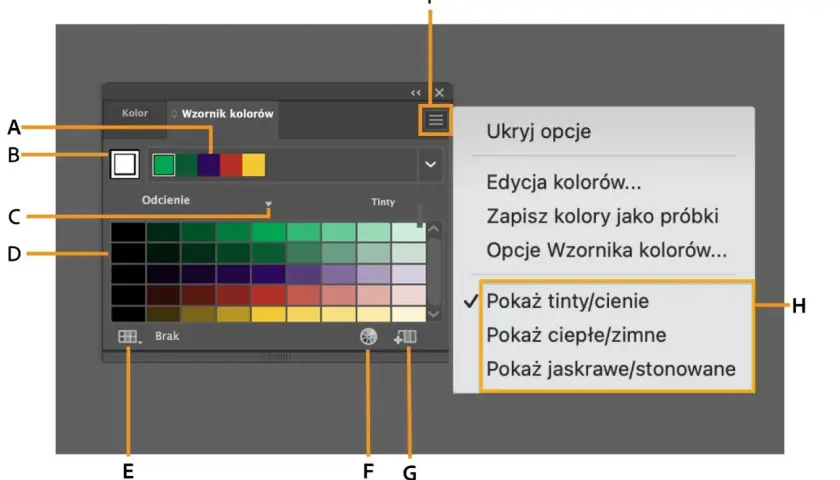
Task: Click the white base color swatch
Action: 124,164
